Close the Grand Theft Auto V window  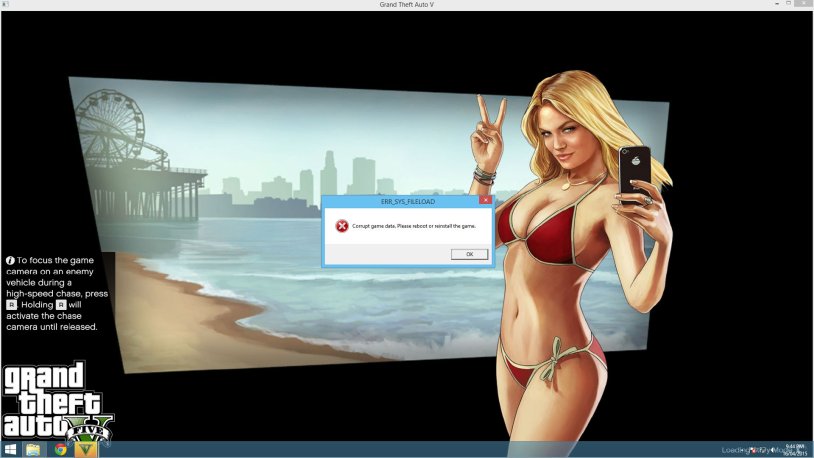pos(805,4)
